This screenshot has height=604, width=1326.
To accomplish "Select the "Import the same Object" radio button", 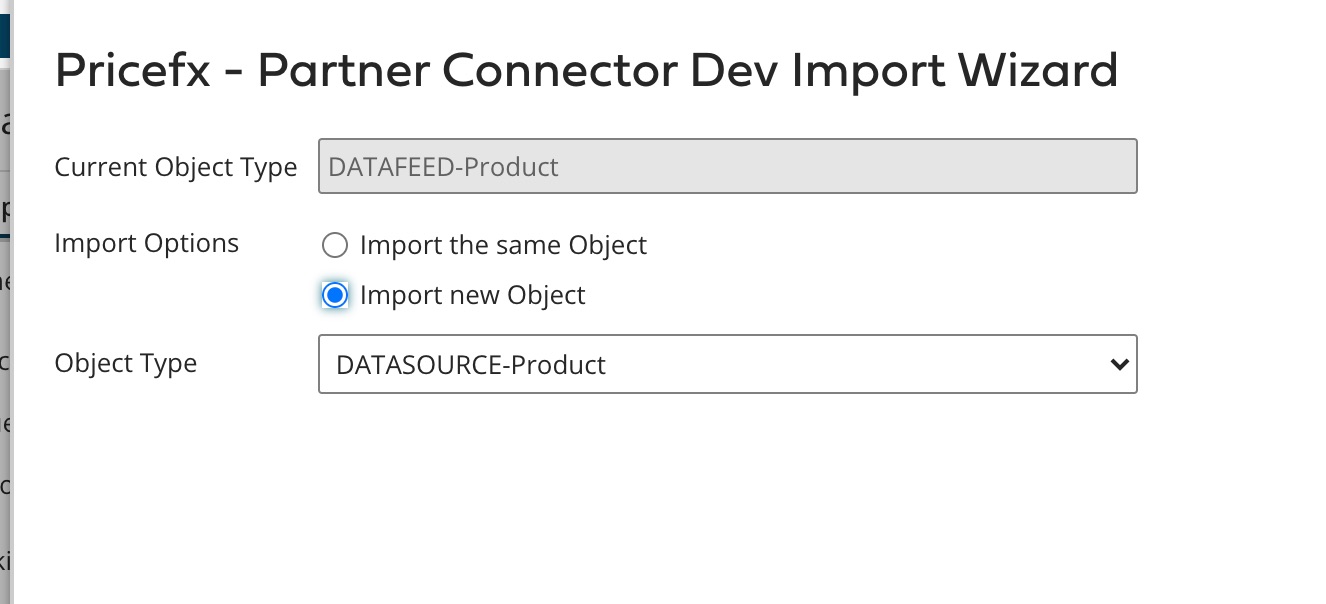I will point(335,245).
